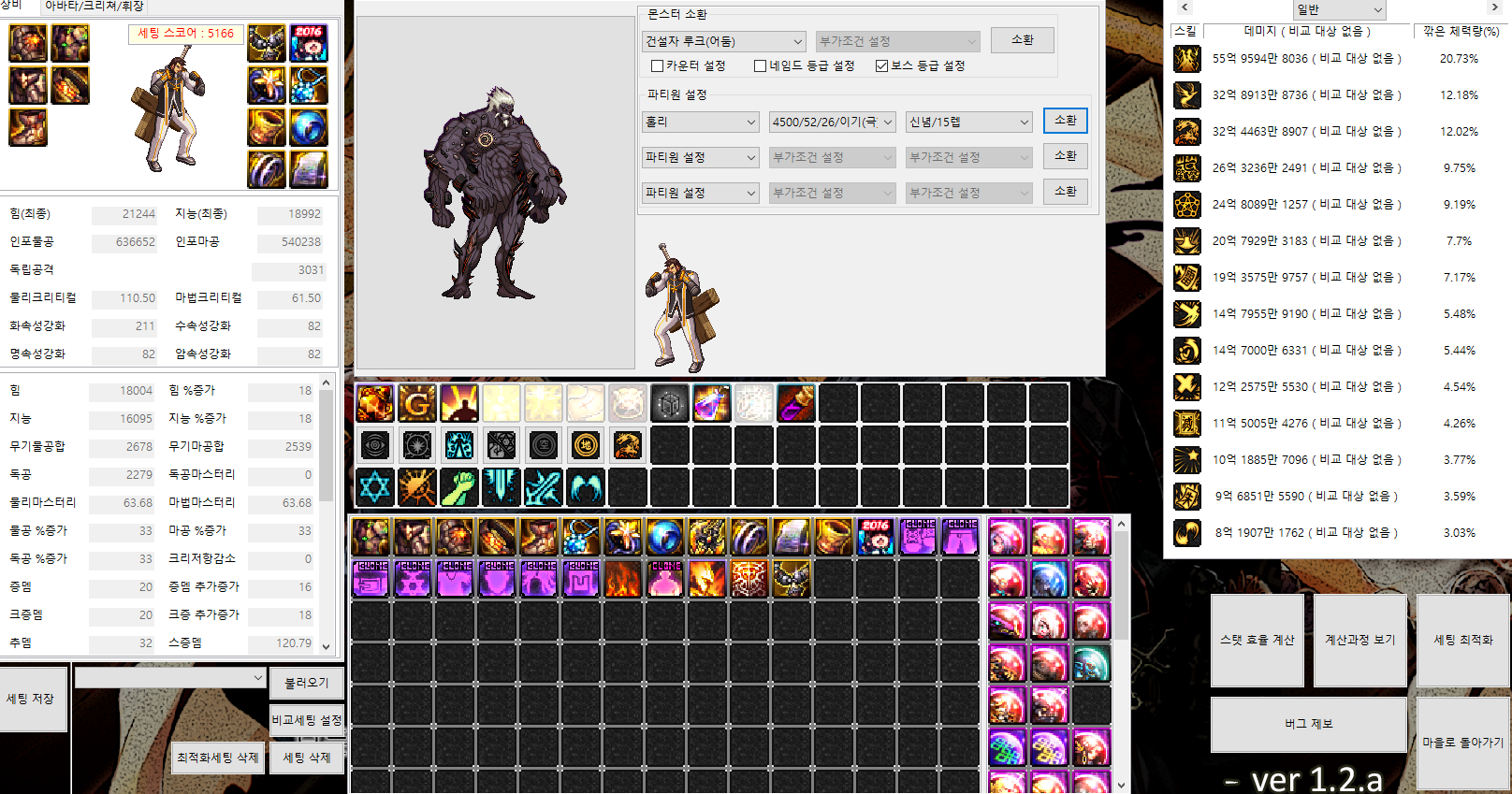Click the eye passive icon in second row
The height and width of the screenshot is (794, 1512).
(375, 445)
